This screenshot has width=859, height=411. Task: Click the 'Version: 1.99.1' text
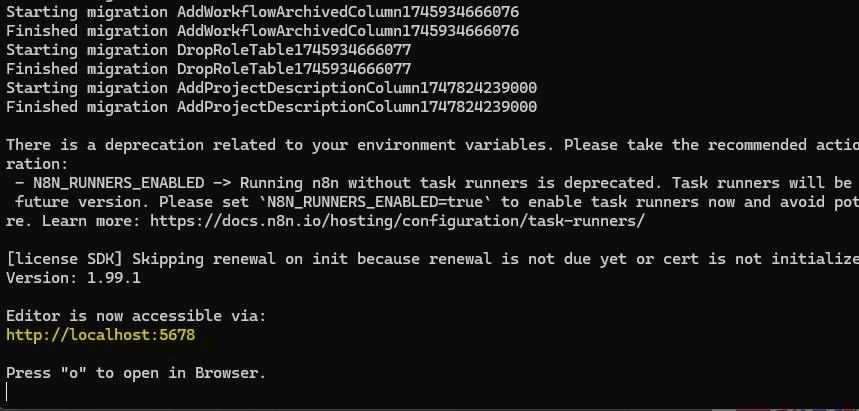(73, 278)
